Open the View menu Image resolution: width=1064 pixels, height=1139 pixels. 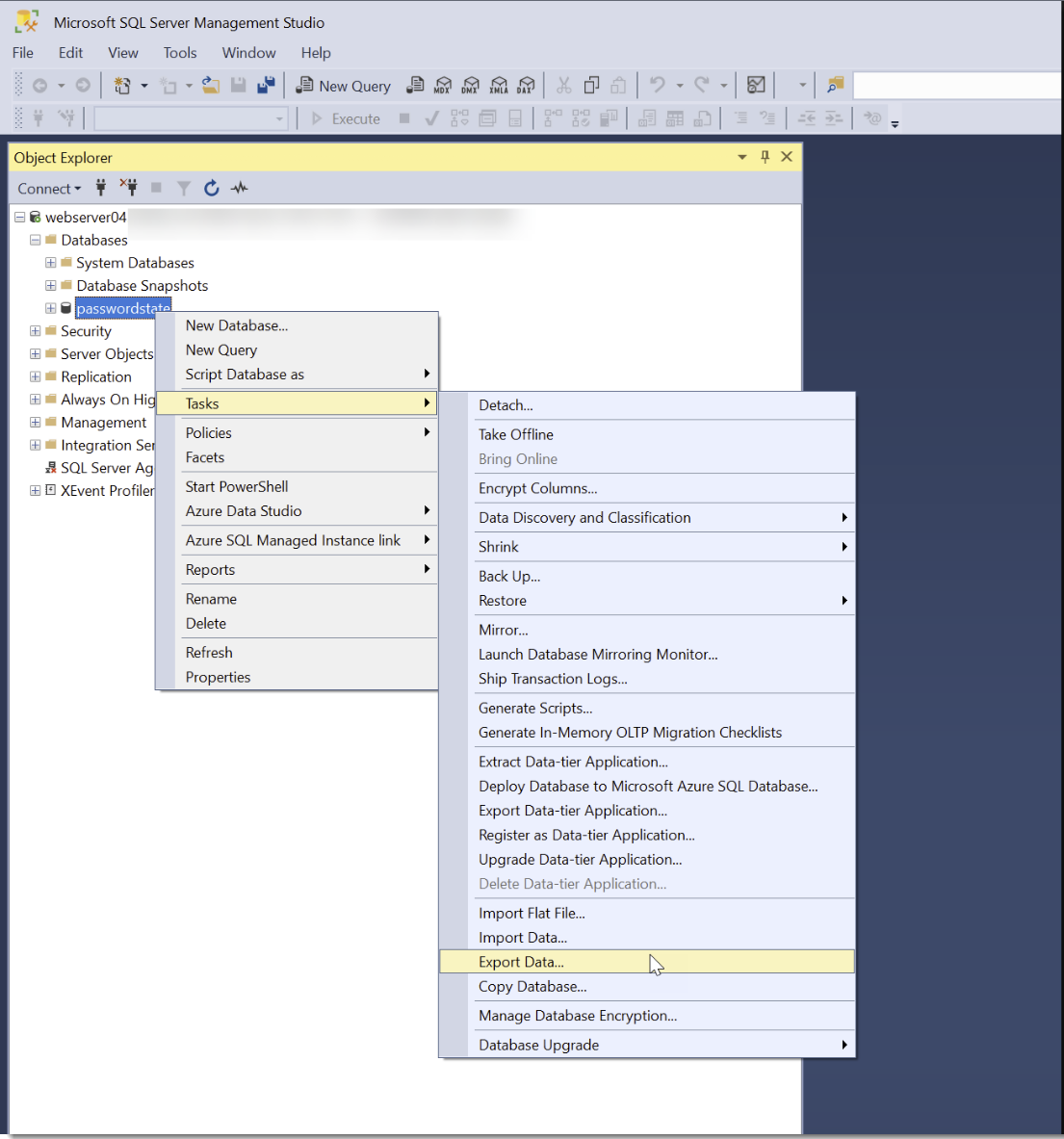pyautogui.click(x=122, y=52)
